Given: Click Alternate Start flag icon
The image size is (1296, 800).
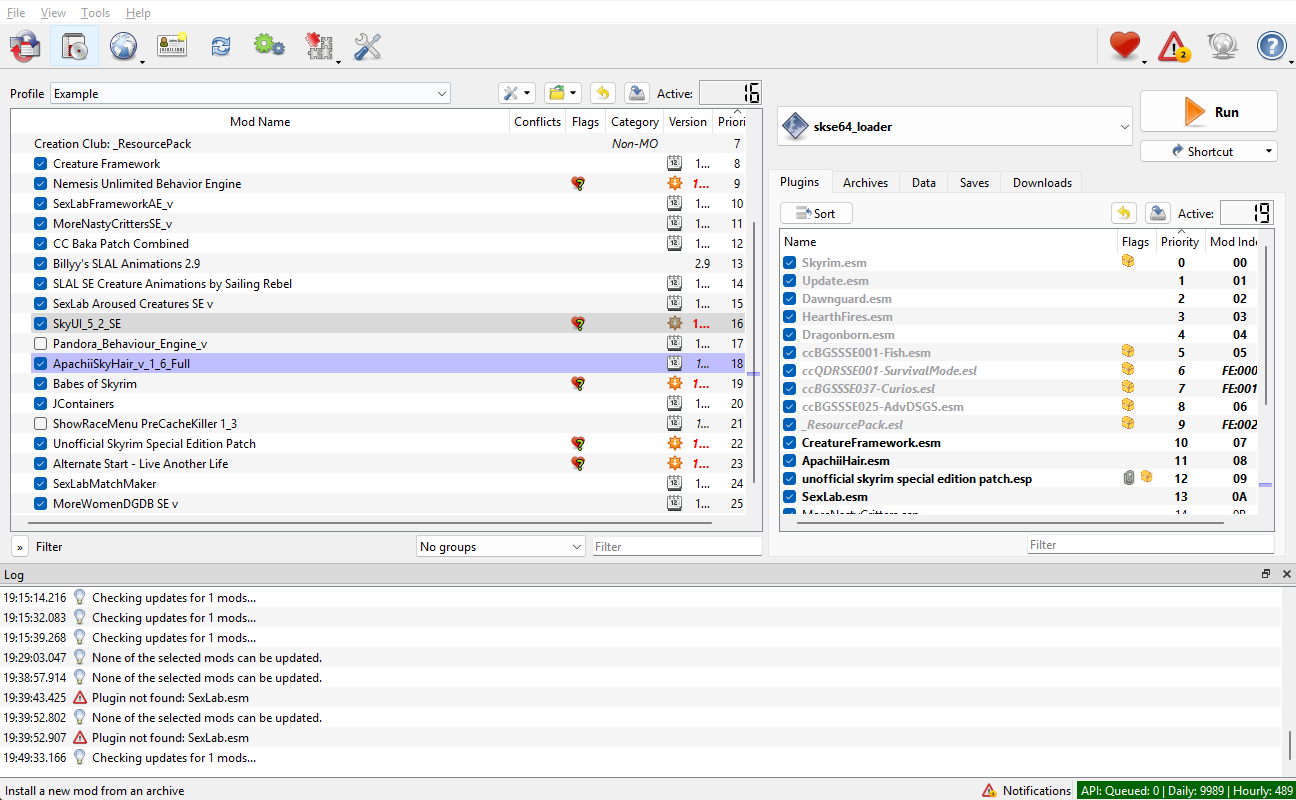Looking at the screenshot, I should coord(577,464).
